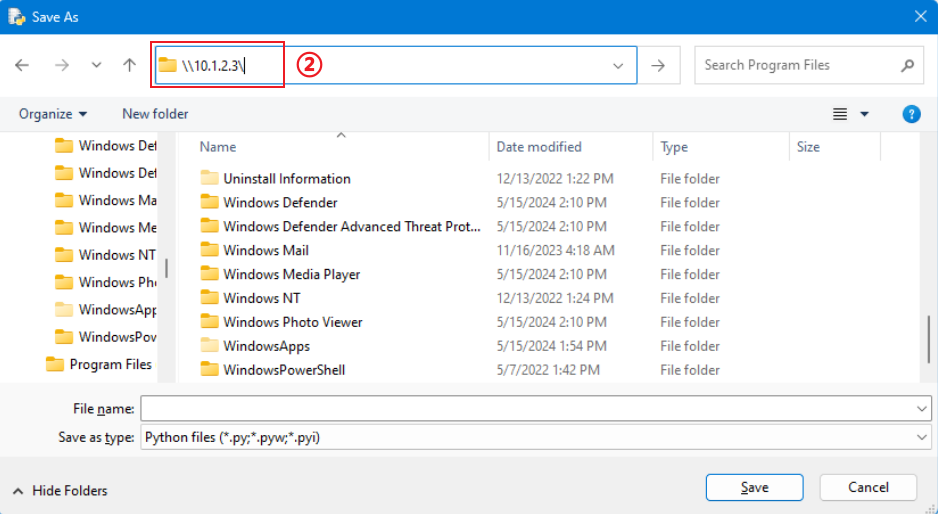Image resolution: width=938 pixels, height=514 pixels.
Task: Collapse the pane with Hide Folders
Action: point(60,490)
